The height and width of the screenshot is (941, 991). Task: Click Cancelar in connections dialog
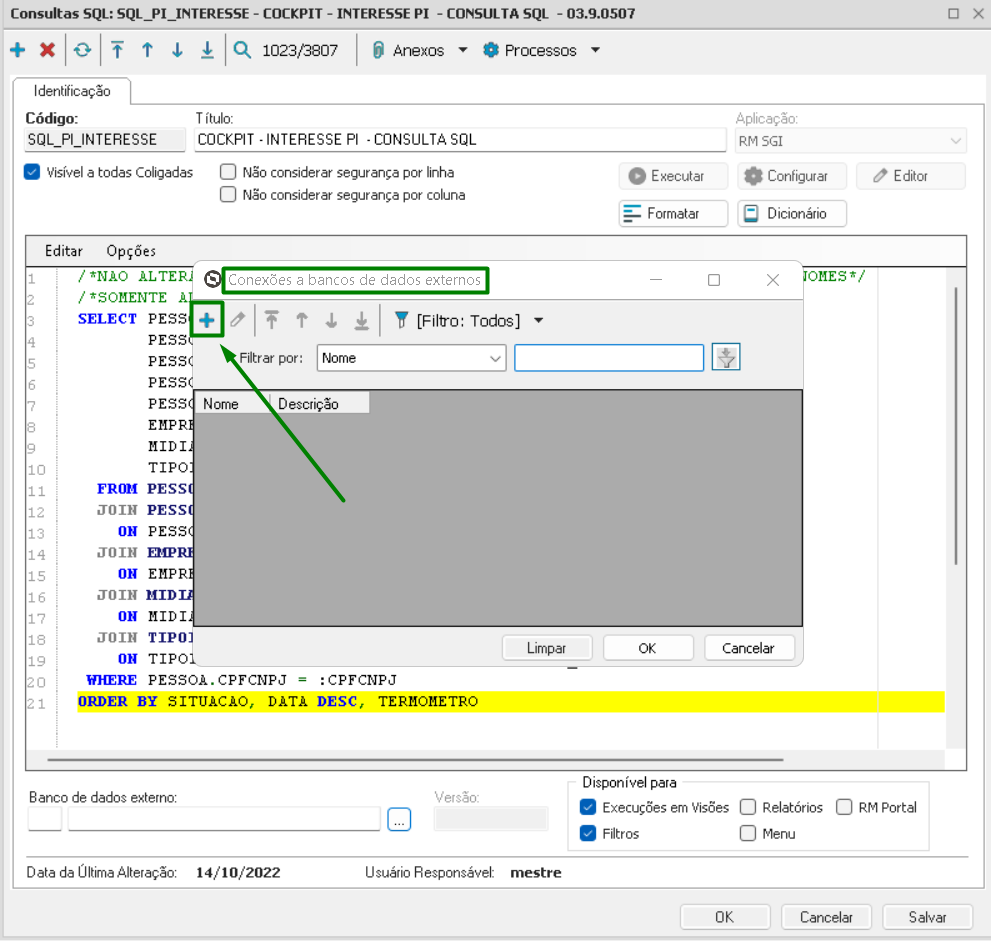point(749,648)
